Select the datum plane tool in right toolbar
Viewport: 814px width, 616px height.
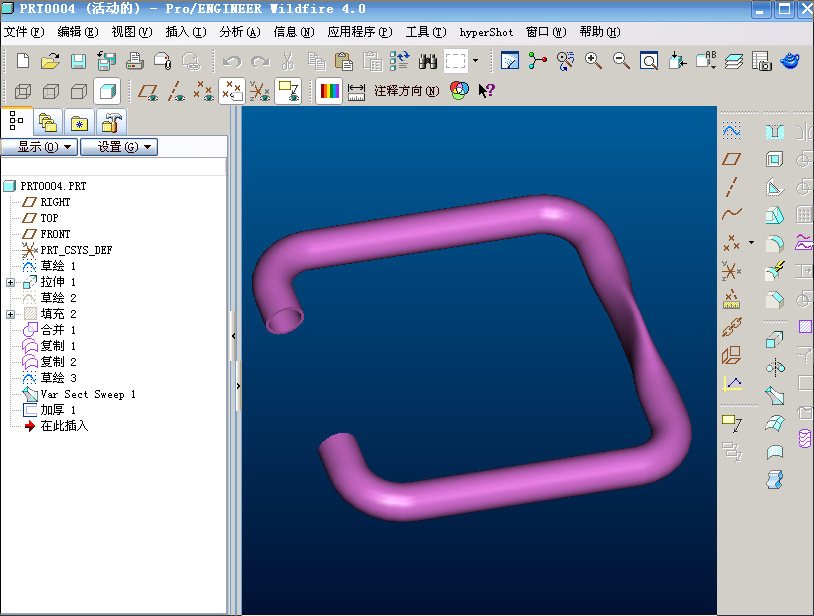[x=731, y=159]
